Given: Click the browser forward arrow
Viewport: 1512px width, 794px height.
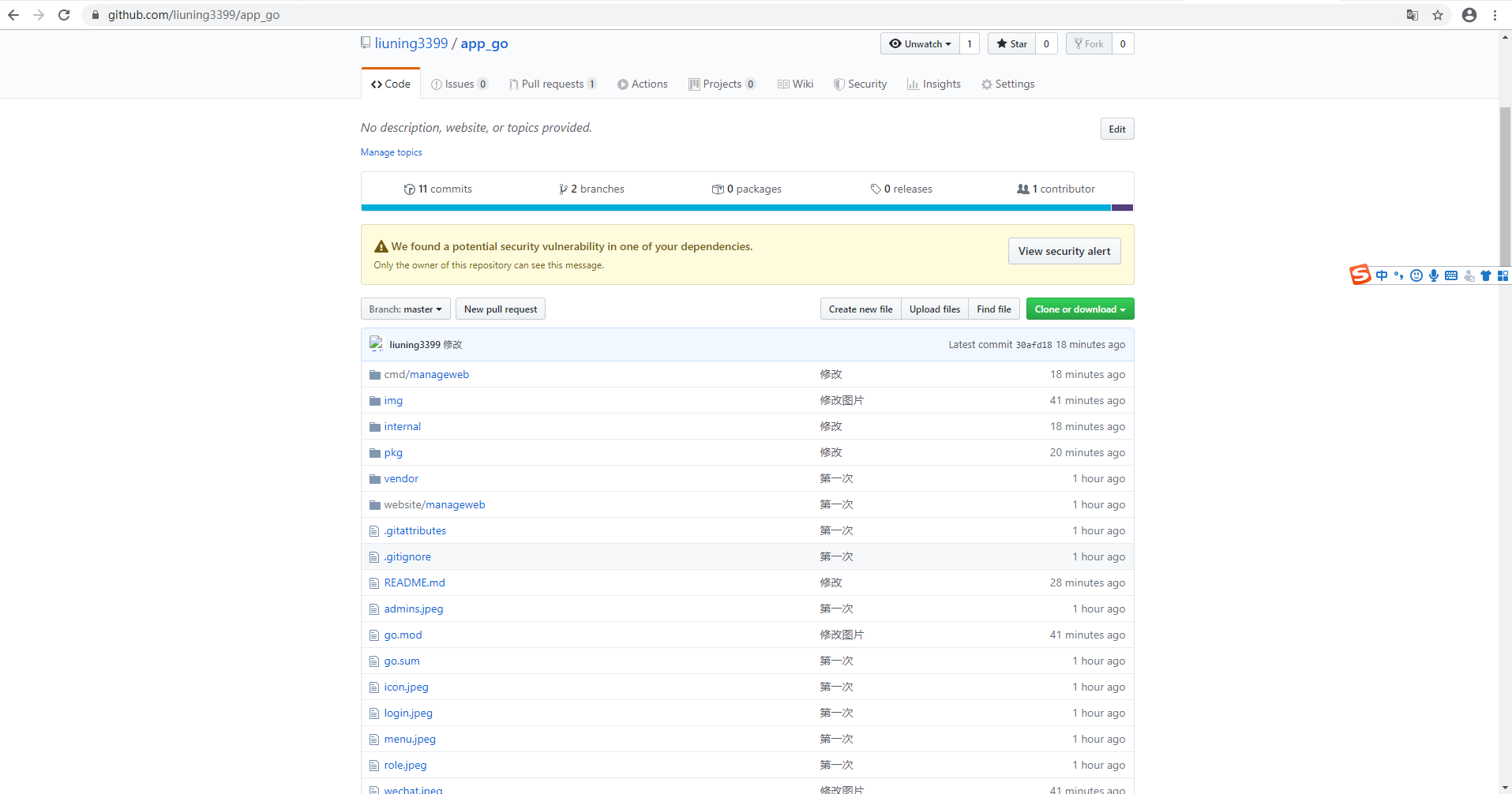Looking at the screenshot, I should [x=39, y=15].
